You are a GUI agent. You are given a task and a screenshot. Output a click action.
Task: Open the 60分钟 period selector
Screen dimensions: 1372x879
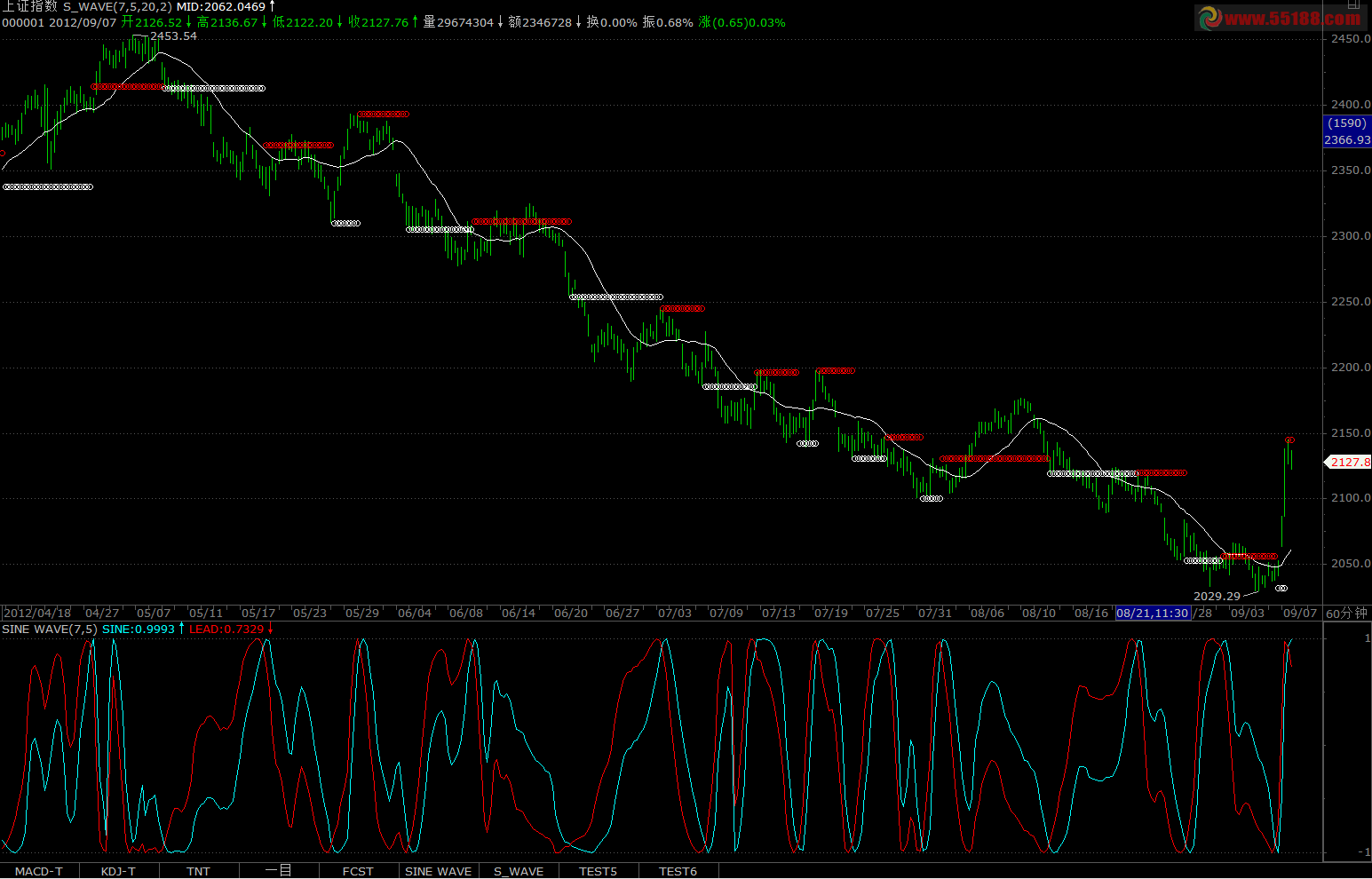(x=1346, y=614)
